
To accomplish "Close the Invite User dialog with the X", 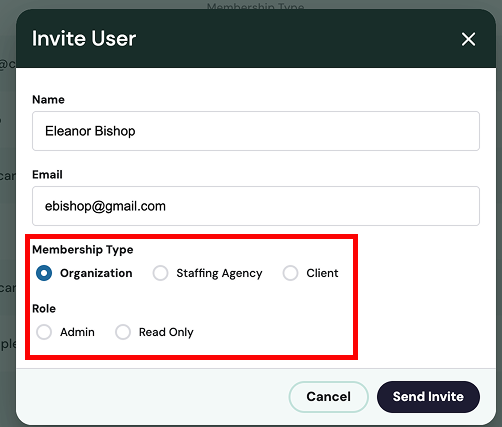I will [x=468, y=39].
